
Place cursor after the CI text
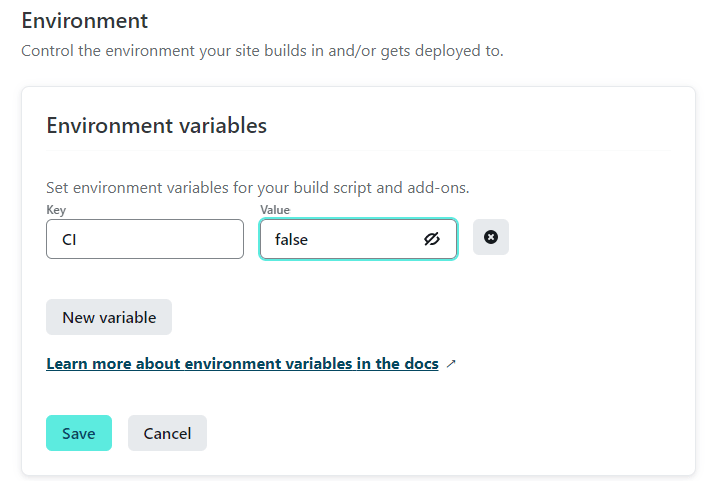pos(77,239)
